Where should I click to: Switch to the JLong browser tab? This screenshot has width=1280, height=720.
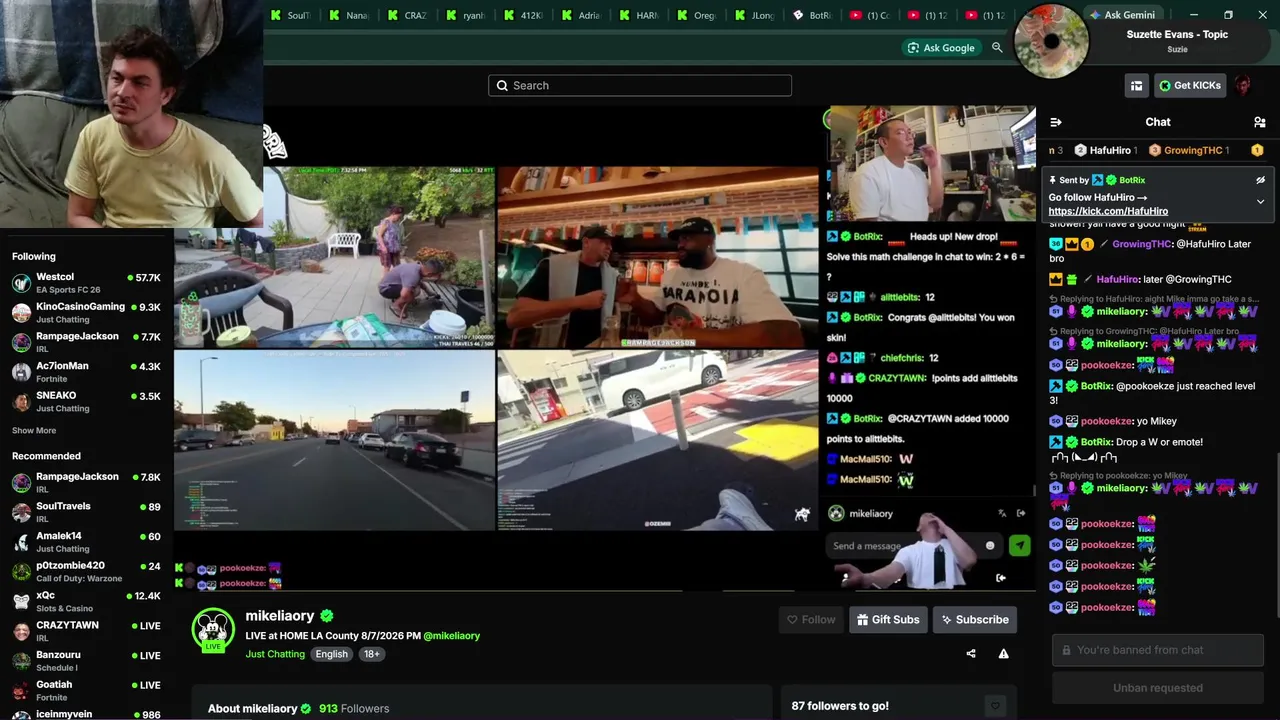pos(755,15)
